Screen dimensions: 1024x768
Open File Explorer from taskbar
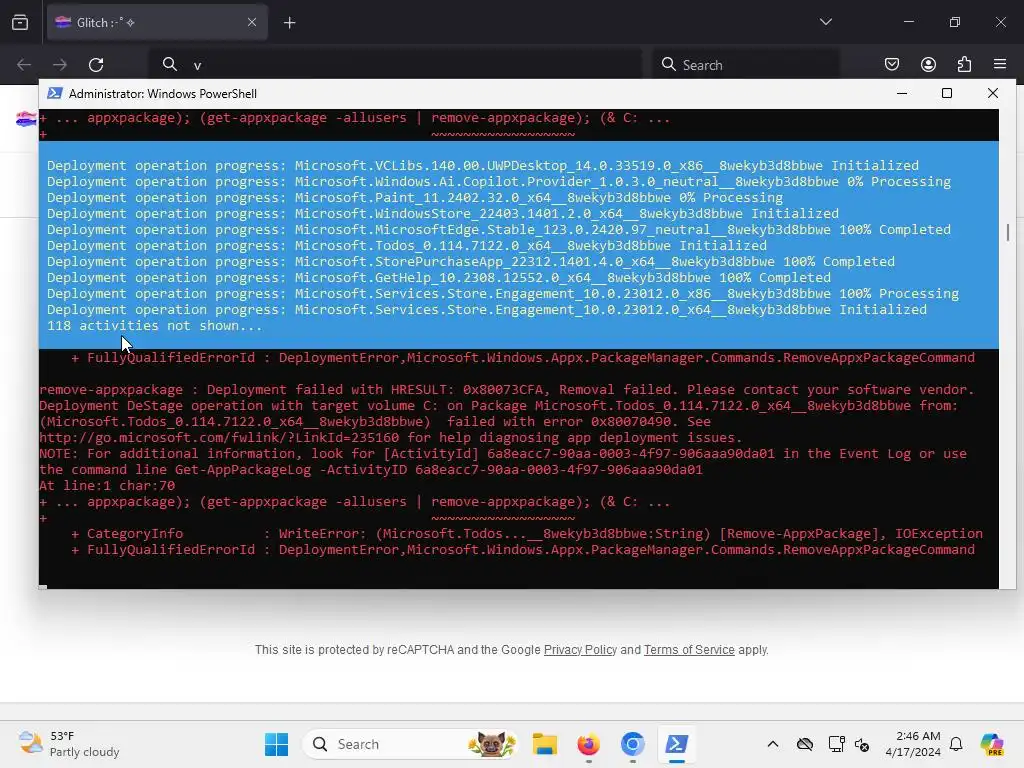[545, 744]
